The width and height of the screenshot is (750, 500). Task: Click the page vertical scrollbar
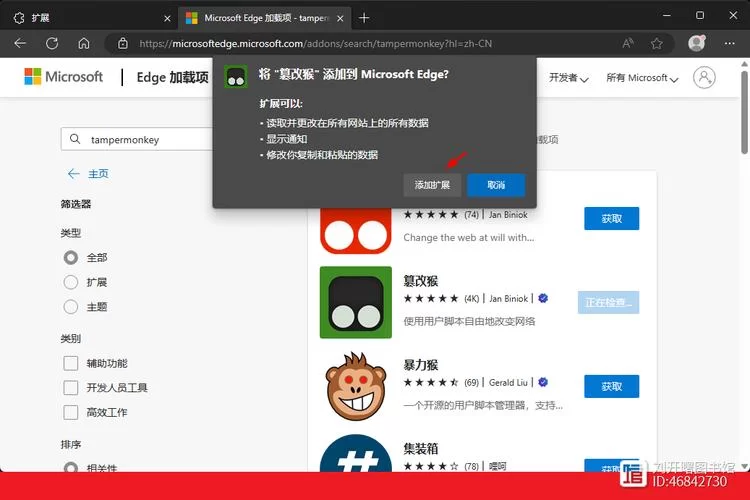744,112
